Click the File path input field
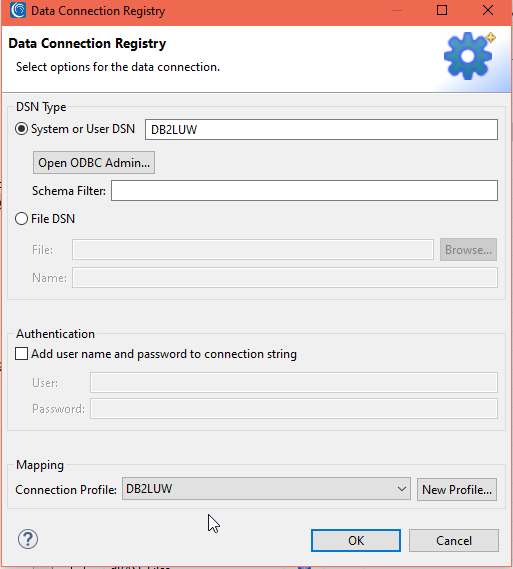Image resolution: width=513 pixels, height=569 pixels. click(x=253, y=249)
